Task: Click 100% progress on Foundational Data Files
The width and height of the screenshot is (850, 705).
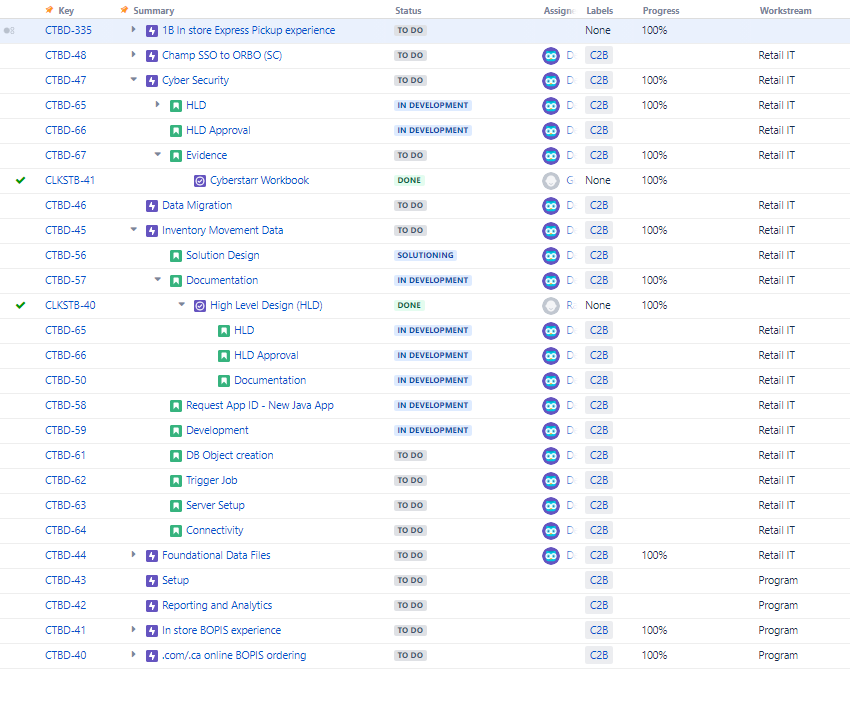Action: point(654,555)
